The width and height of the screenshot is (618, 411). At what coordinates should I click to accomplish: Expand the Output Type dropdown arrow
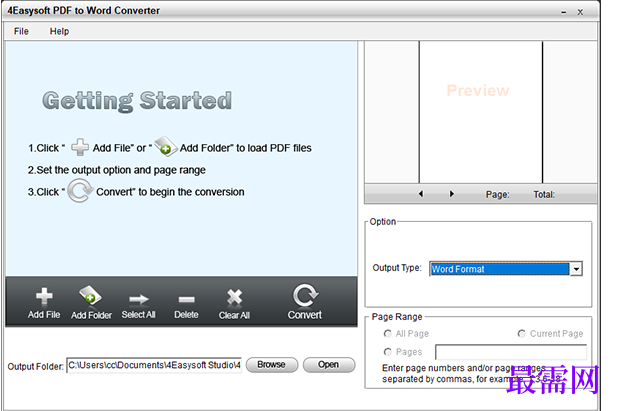click(x=576, y=269)
